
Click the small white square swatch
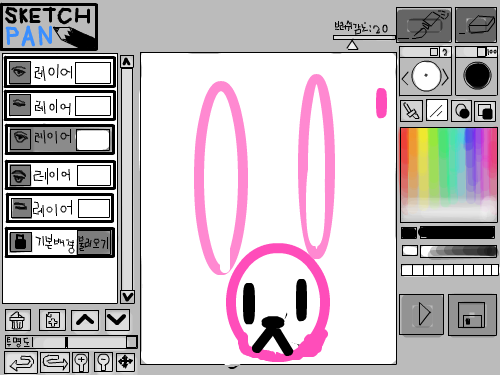pos(410,251)
